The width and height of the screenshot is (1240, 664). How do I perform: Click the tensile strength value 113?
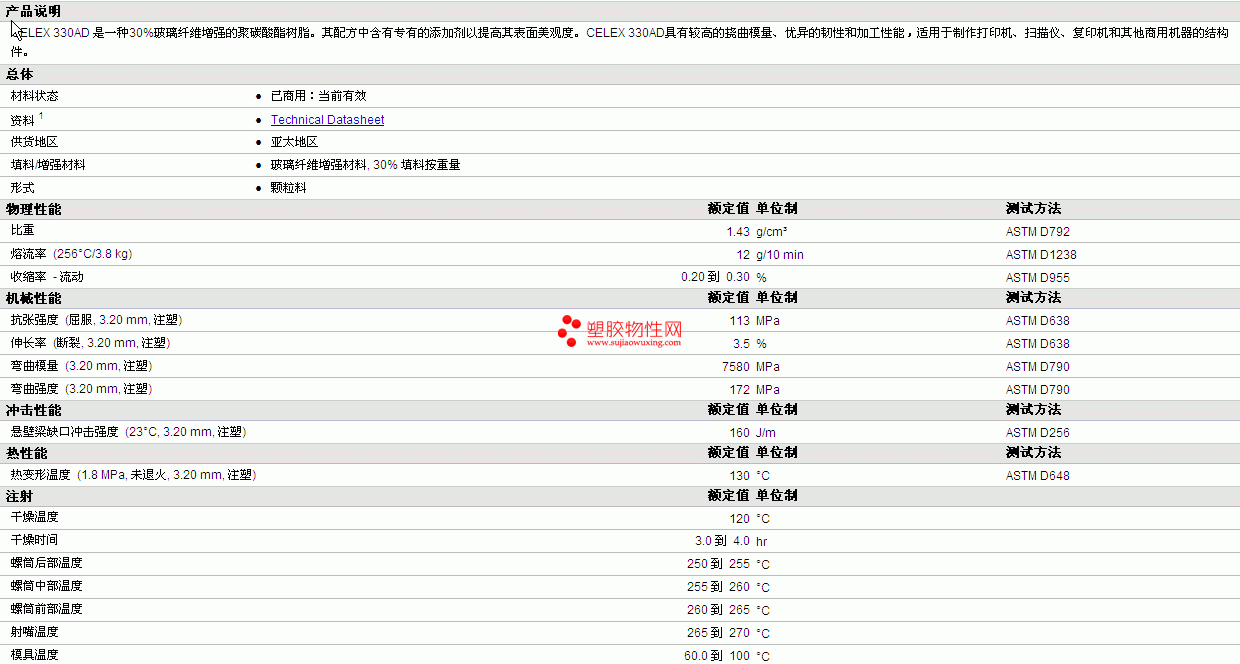[x=740, y=321]
